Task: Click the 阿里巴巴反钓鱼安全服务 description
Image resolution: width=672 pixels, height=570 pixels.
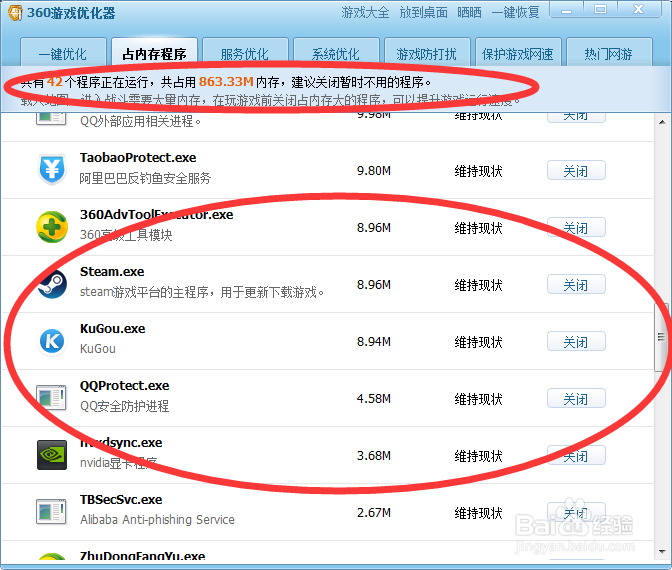Action: coord(145,178)
